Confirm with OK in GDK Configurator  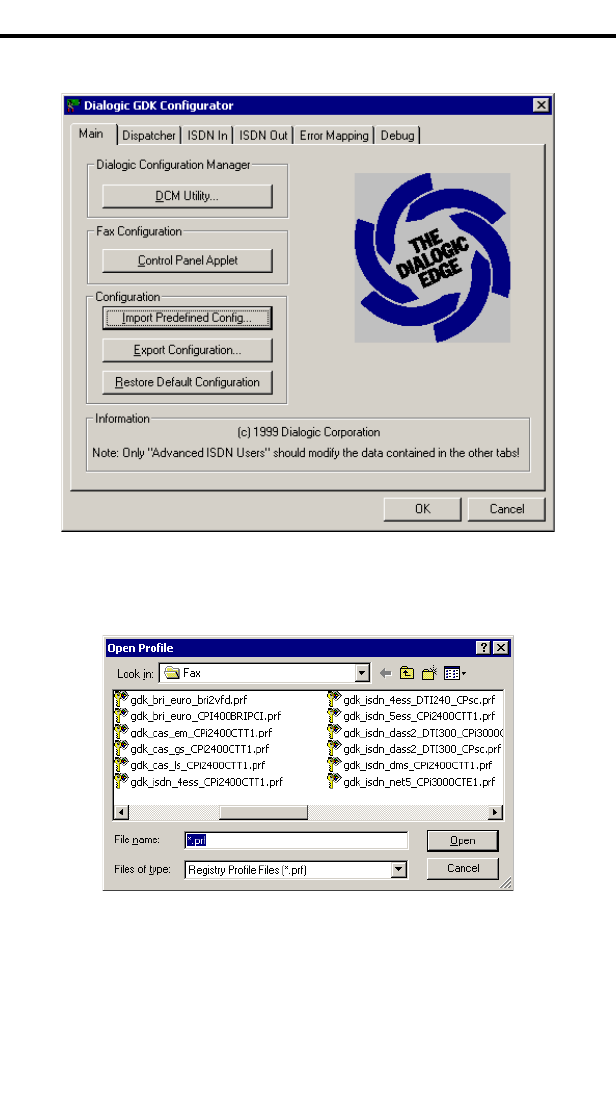[x=422, y=509]
